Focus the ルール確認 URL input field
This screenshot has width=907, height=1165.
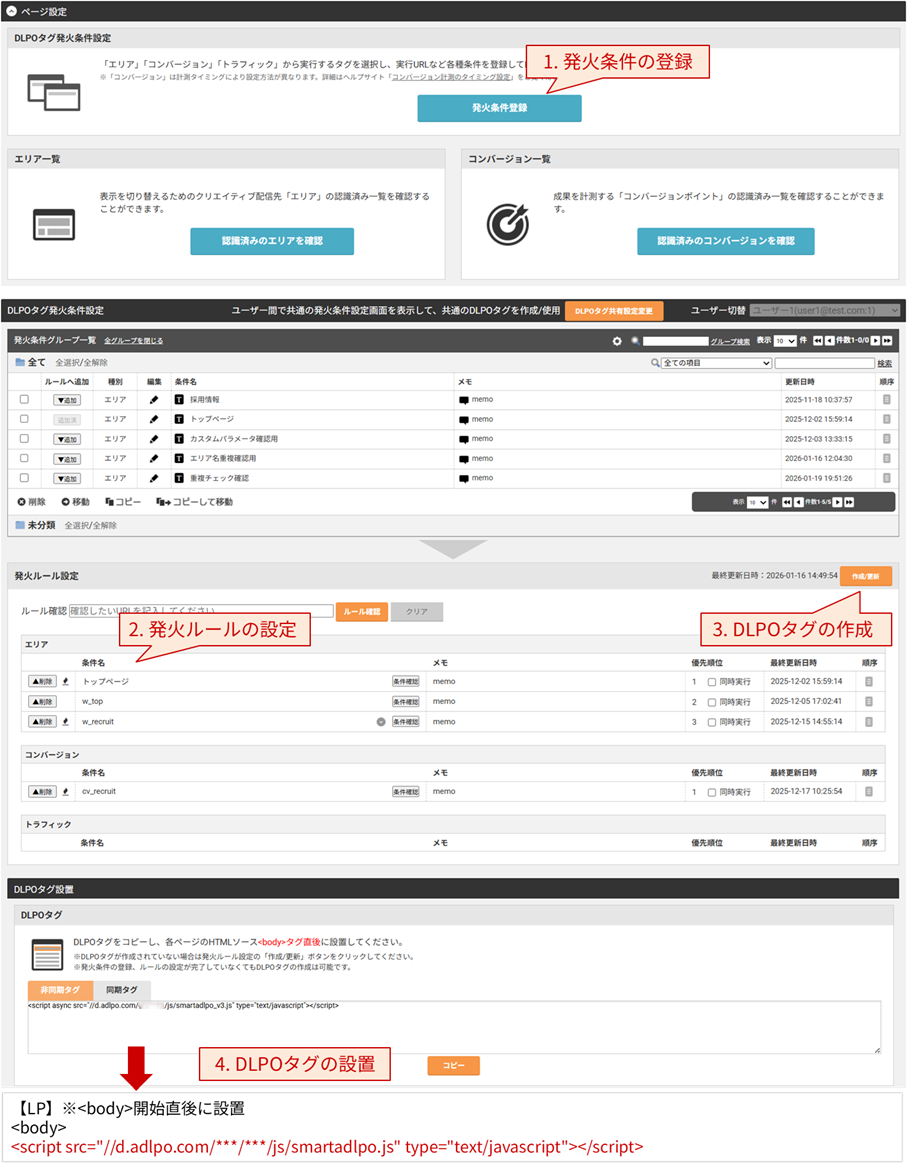(x=201, y=611)
